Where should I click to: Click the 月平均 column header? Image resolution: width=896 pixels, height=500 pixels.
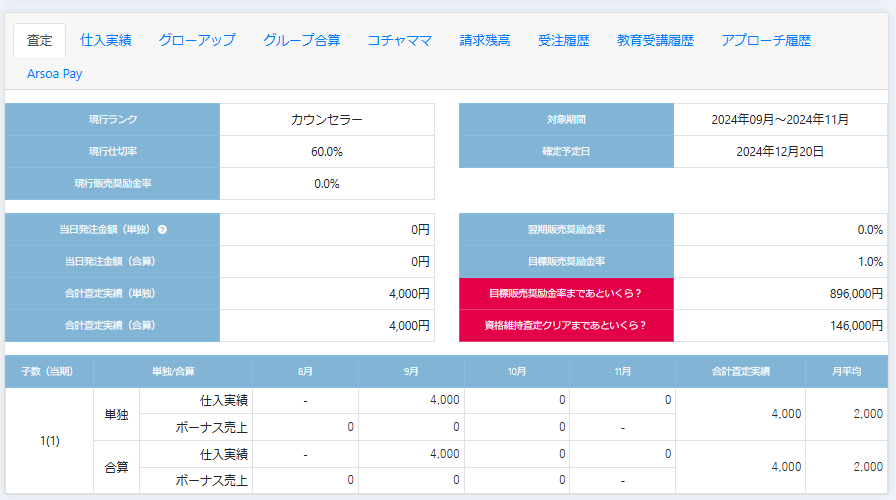point(846,370)
